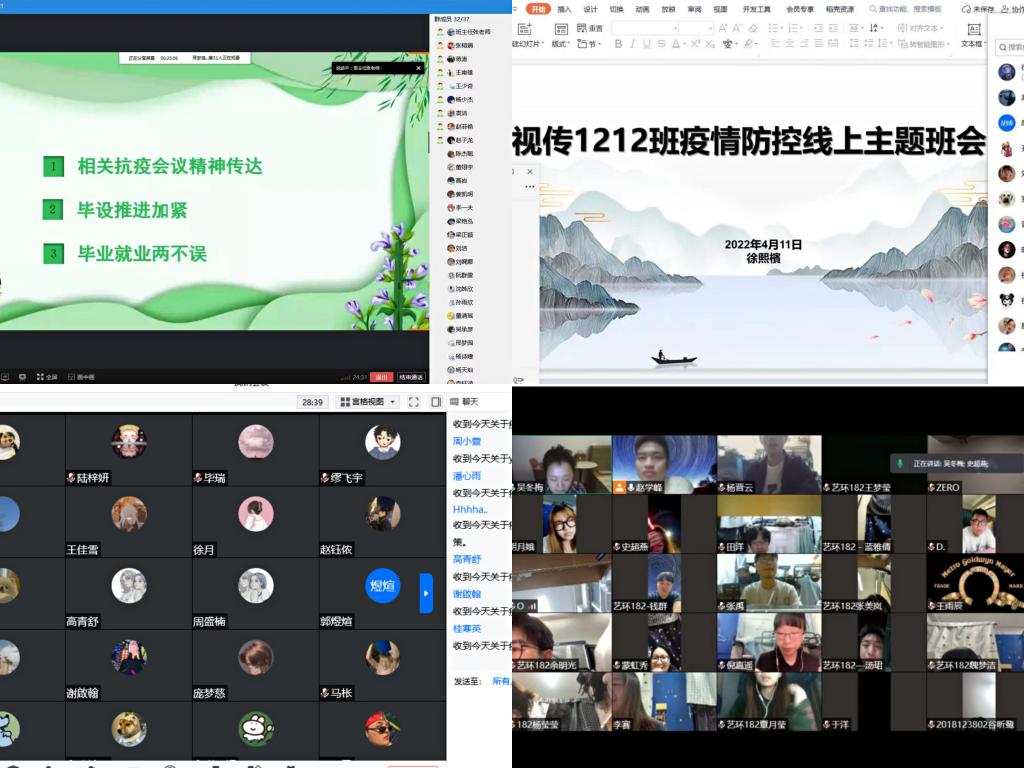The image size is (1024, 768).
Task: Select the 开始 ribbon tab
Action: tap(539, 9)
